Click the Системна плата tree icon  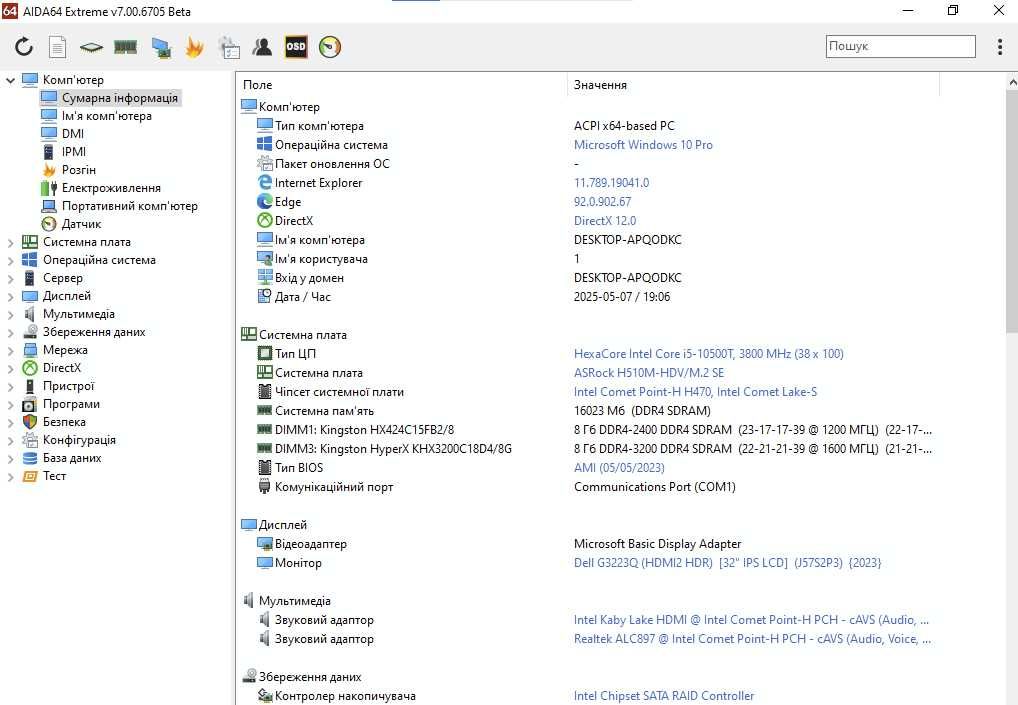pyautogui.click(x=30, y=242)
